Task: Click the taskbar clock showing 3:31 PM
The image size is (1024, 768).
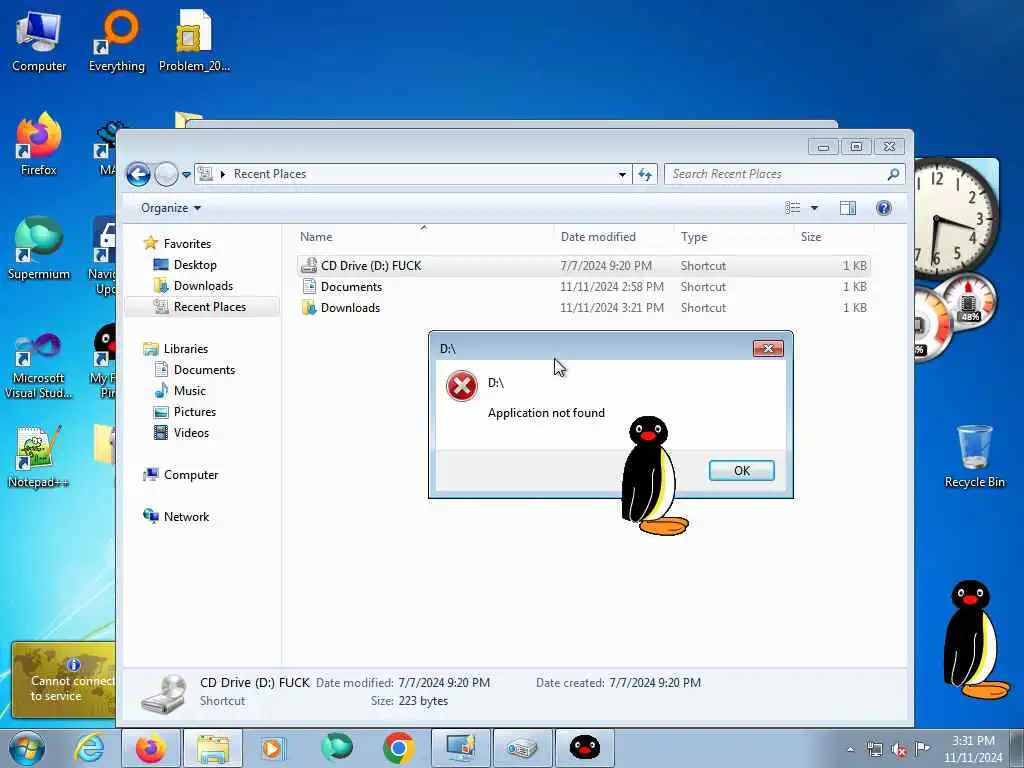Action: [x=973, y=749]
